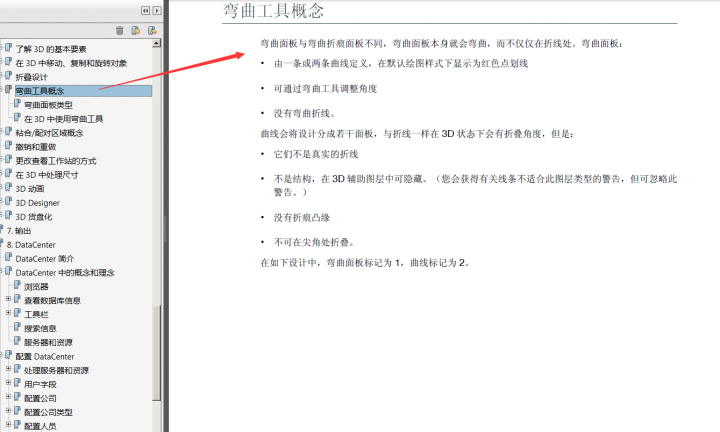The height and width of the screenshot is (432, 720).
Task: Open the 撤销和重做 bookmark
Action: pos(36,147)
